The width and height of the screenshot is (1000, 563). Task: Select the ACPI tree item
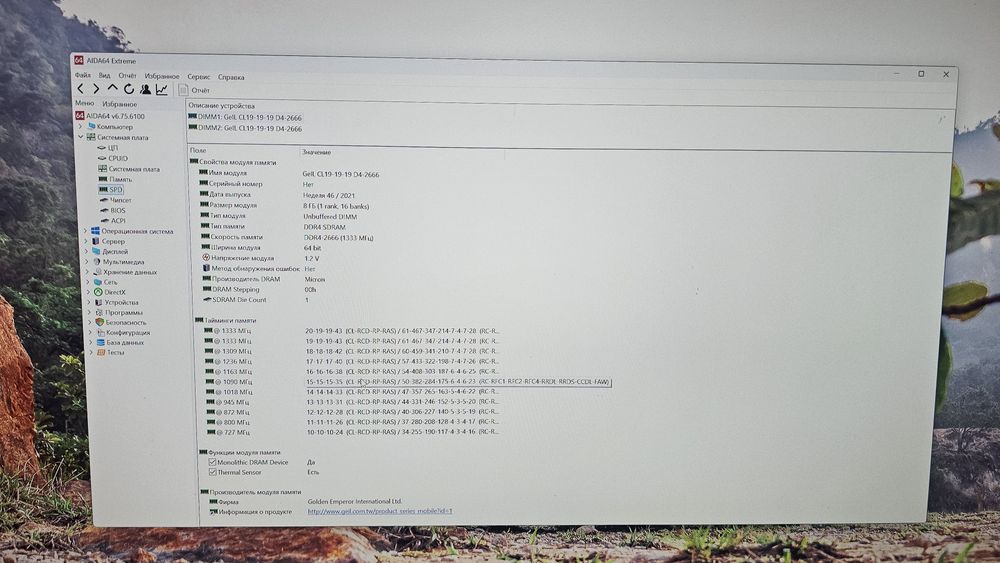(x=113, y=220)
